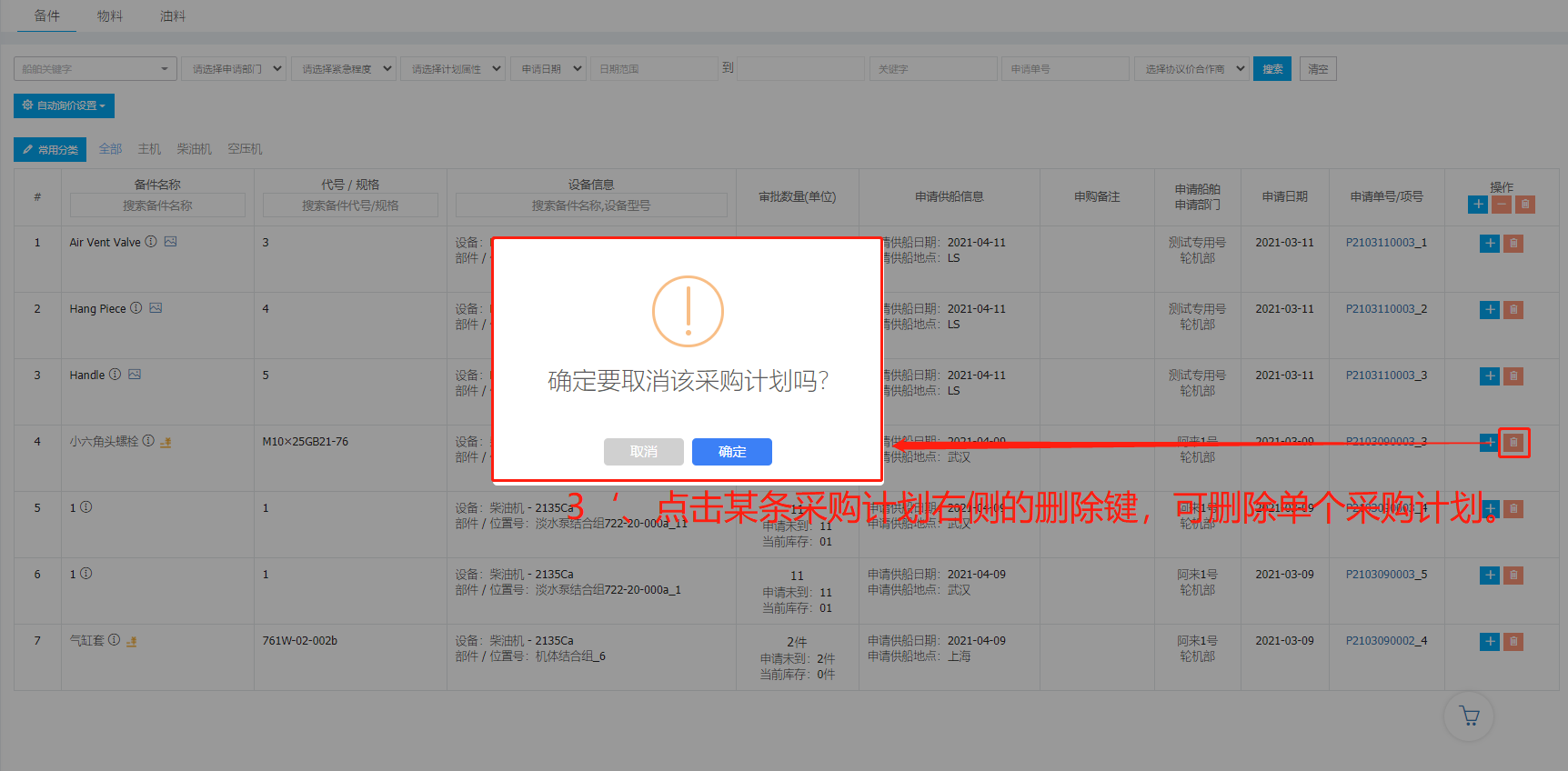Click the header blue plus add-all icon
This screenshot has height=771, width=1568.
1478,205
